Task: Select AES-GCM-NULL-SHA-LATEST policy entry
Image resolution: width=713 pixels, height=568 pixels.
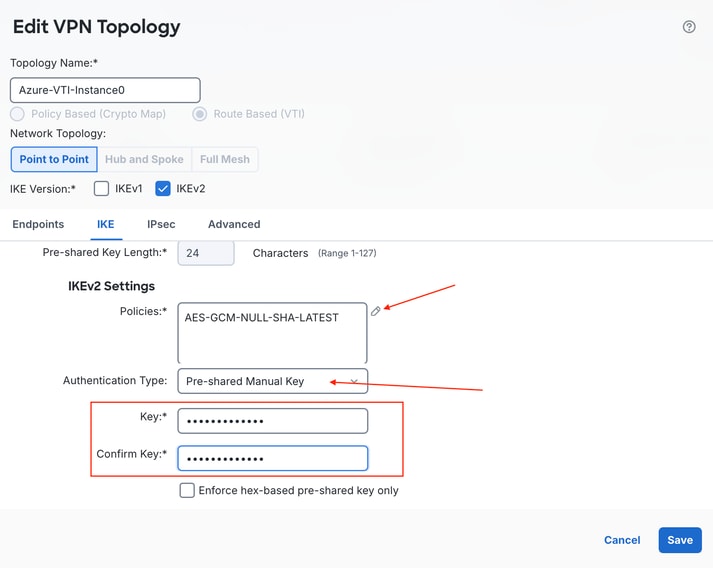Action: pos(261,317)
